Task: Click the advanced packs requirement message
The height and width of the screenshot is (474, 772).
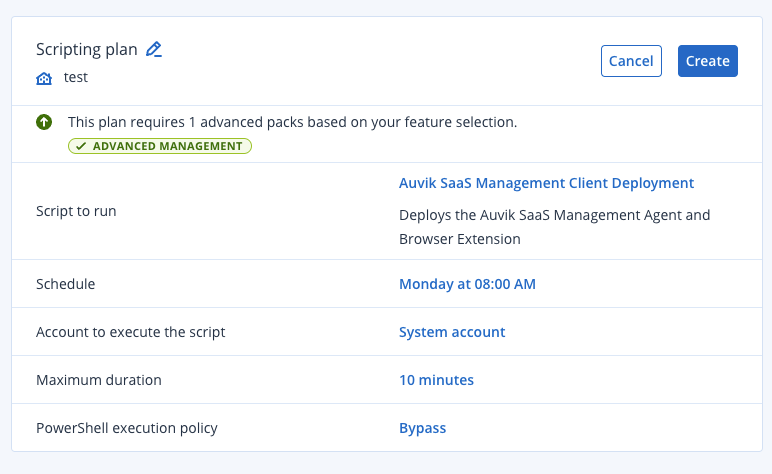Action: pos(292,122)
